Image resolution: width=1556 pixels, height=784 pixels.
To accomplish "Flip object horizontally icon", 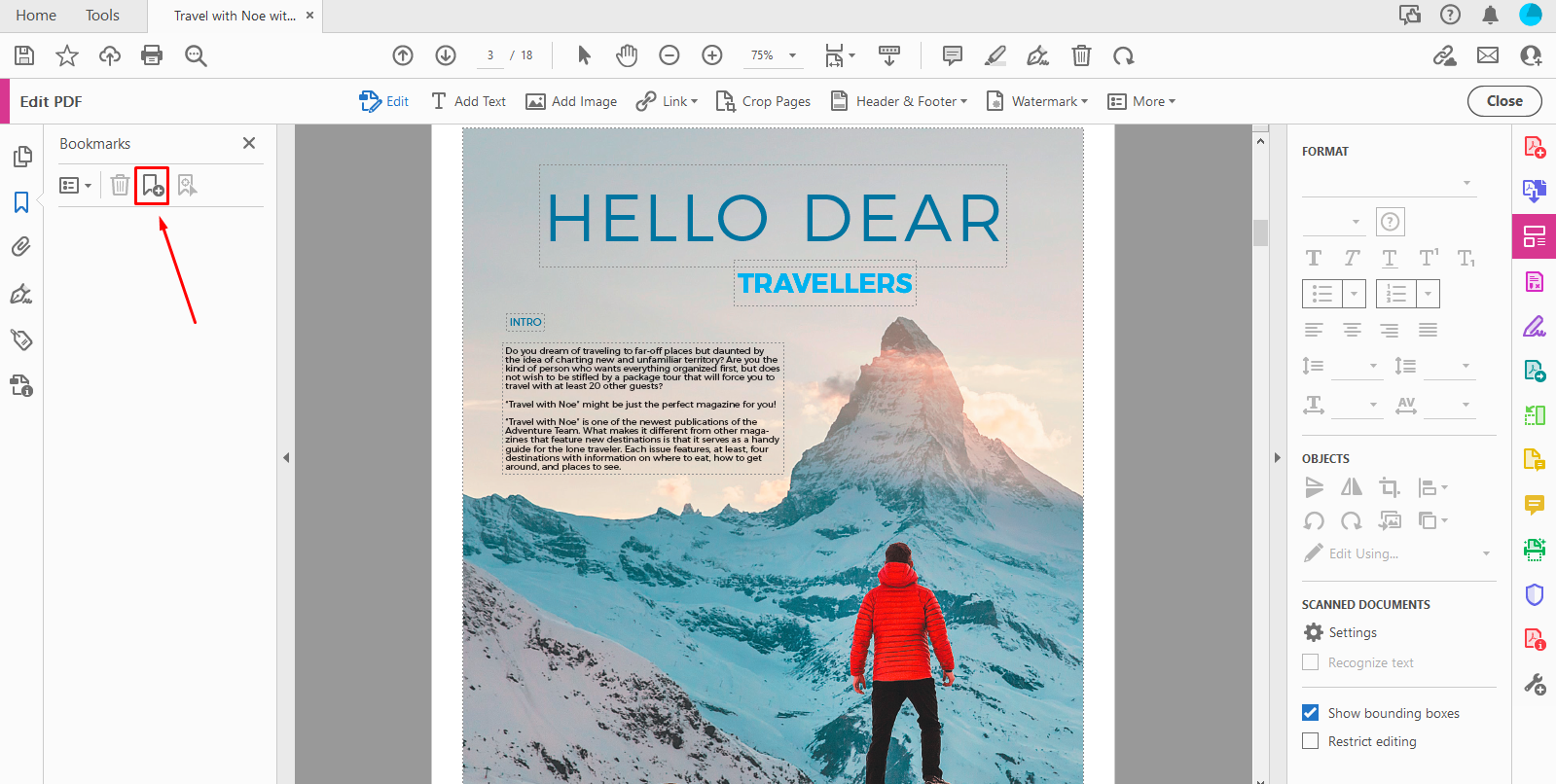I will click(x=1352, y=487).
